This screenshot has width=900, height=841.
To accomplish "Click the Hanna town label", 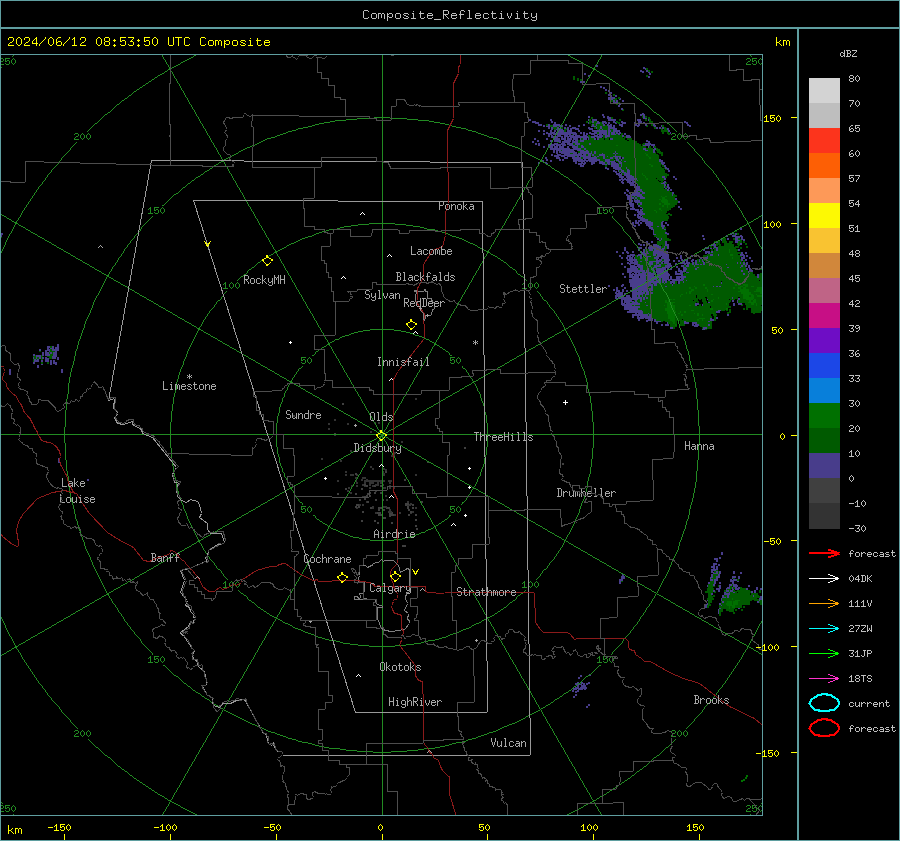I will (x=699, y=446).
